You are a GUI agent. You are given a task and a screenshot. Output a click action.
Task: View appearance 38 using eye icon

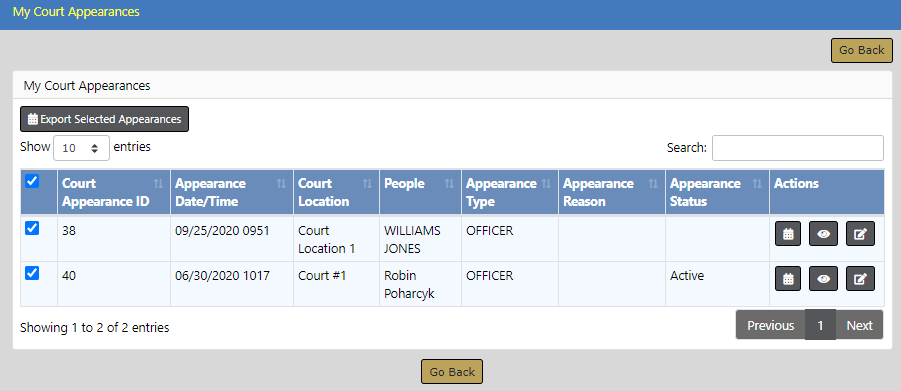[823, 234]
